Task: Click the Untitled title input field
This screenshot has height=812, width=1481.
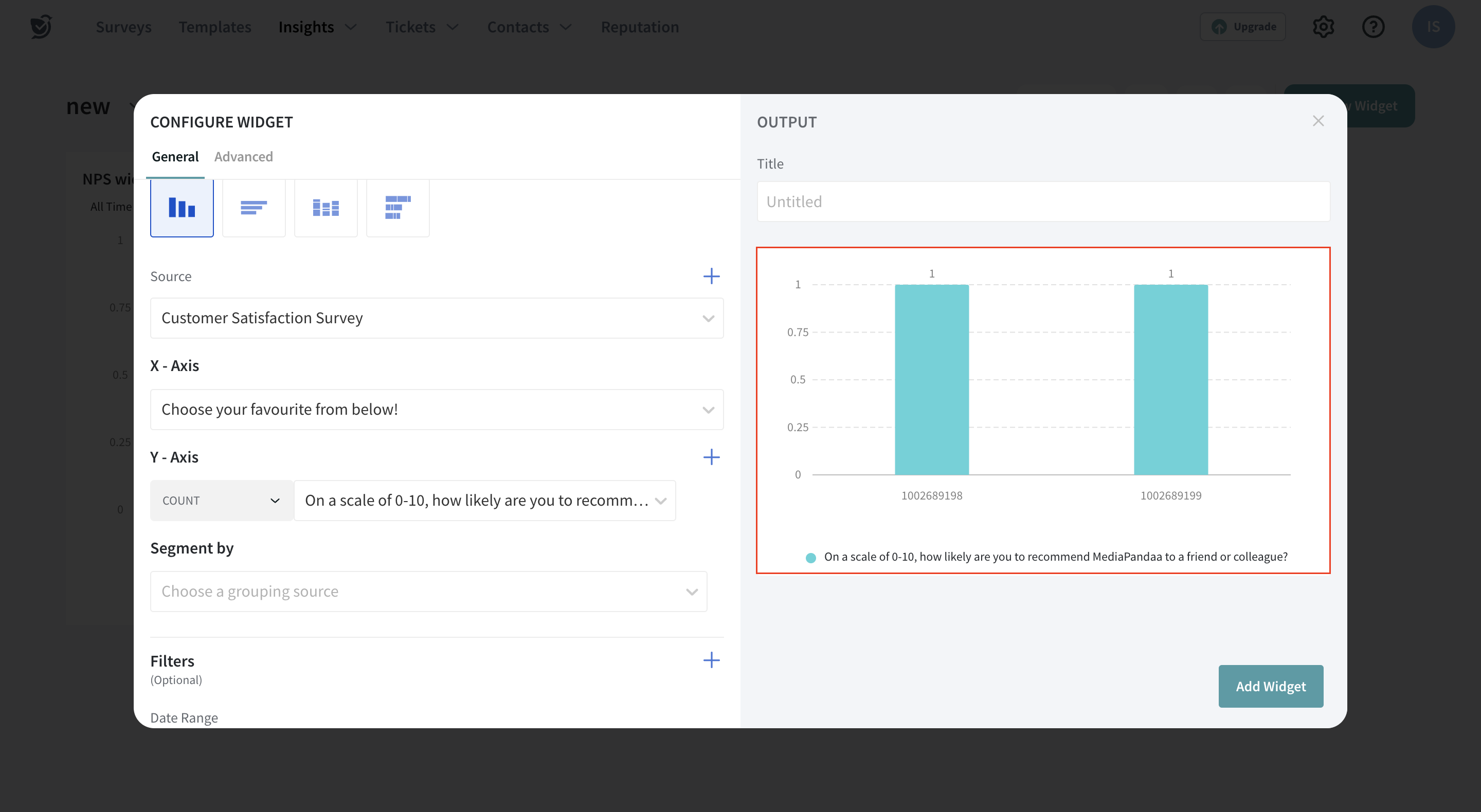Action: coord(1043,201)
